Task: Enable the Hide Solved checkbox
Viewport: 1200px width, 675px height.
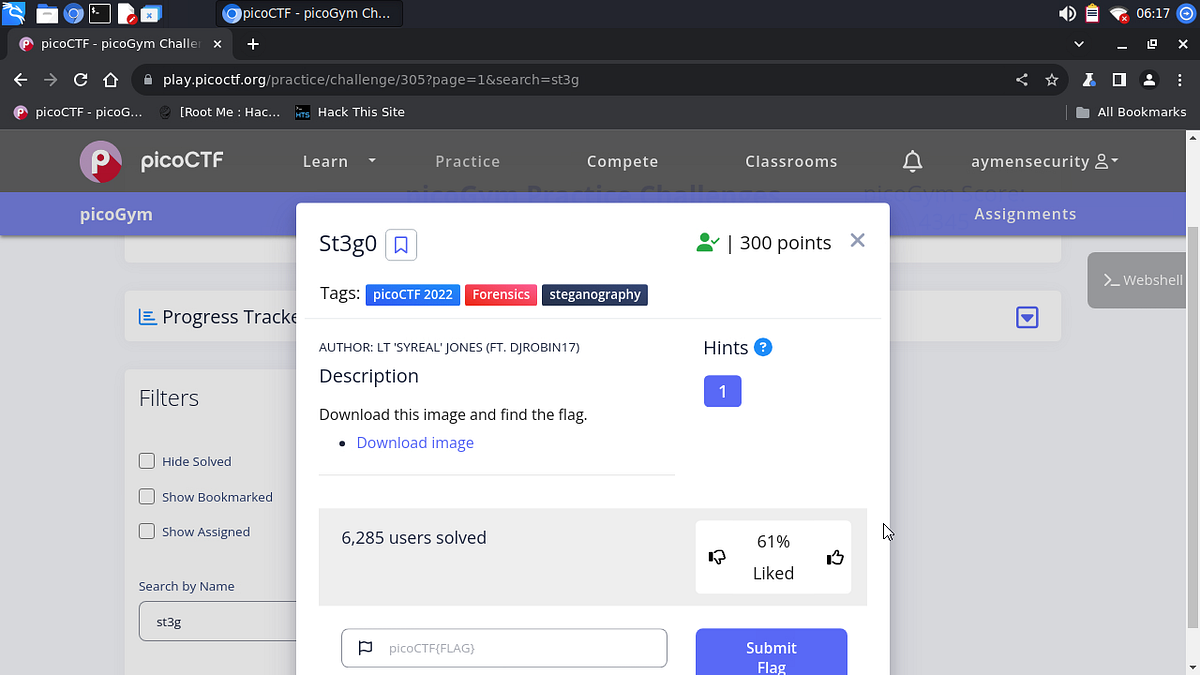Action: (x=146, y=461)
